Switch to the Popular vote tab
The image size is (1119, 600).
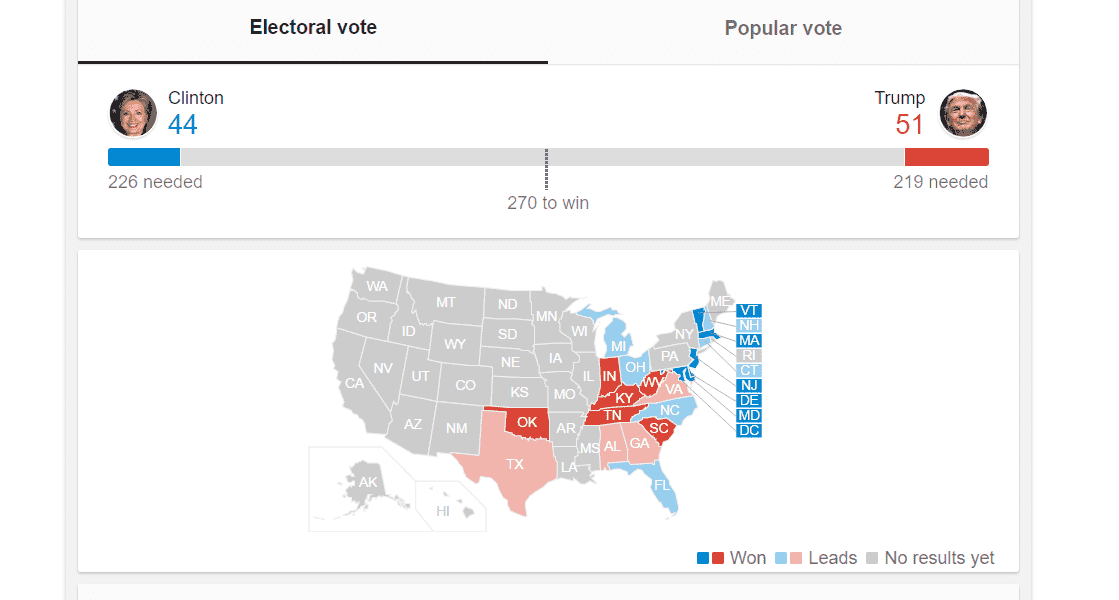(x=783, y=29)
